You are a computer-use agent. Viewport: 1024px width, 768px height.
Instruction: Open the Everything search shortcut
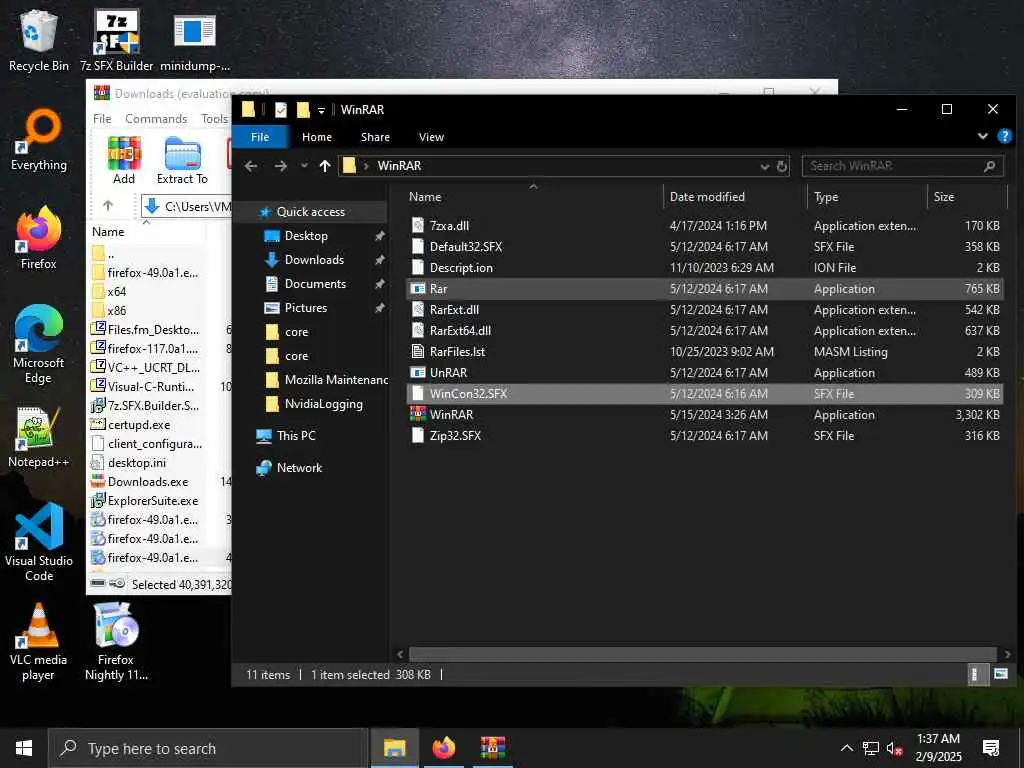click(x=39, y=140)
